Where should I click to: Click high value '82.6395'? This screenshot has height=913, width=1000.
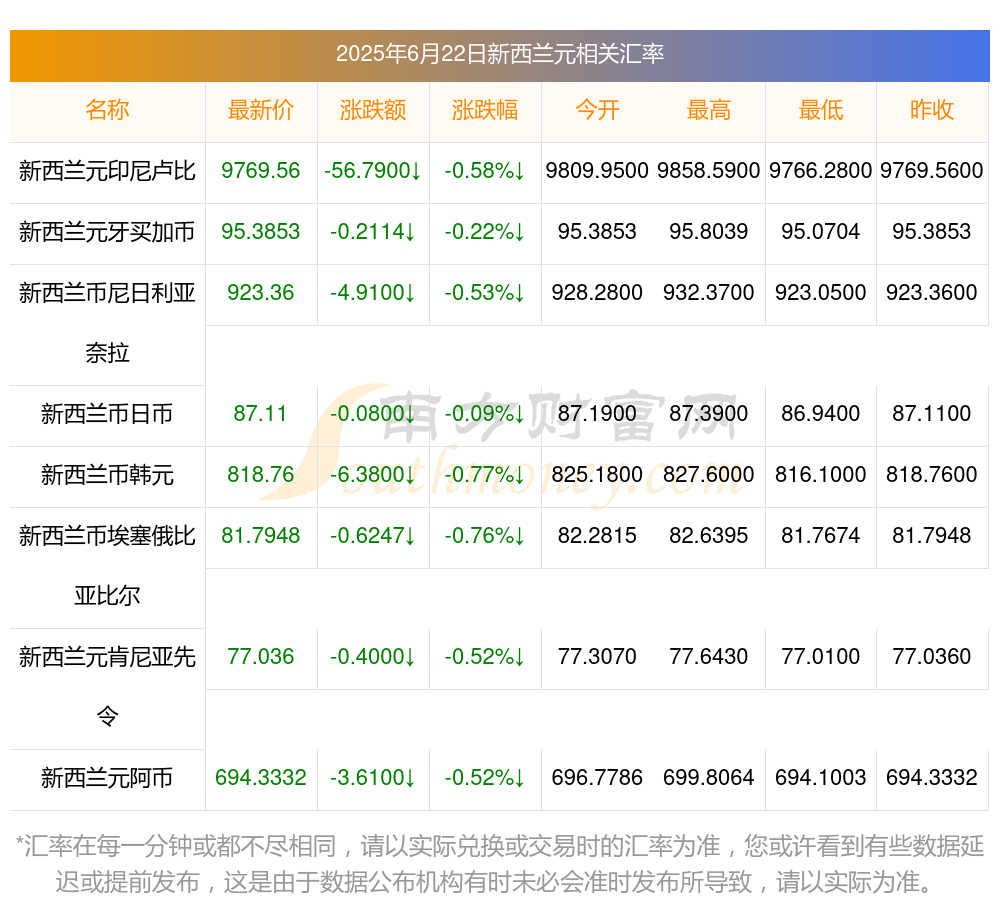click(x=709, y=536)
